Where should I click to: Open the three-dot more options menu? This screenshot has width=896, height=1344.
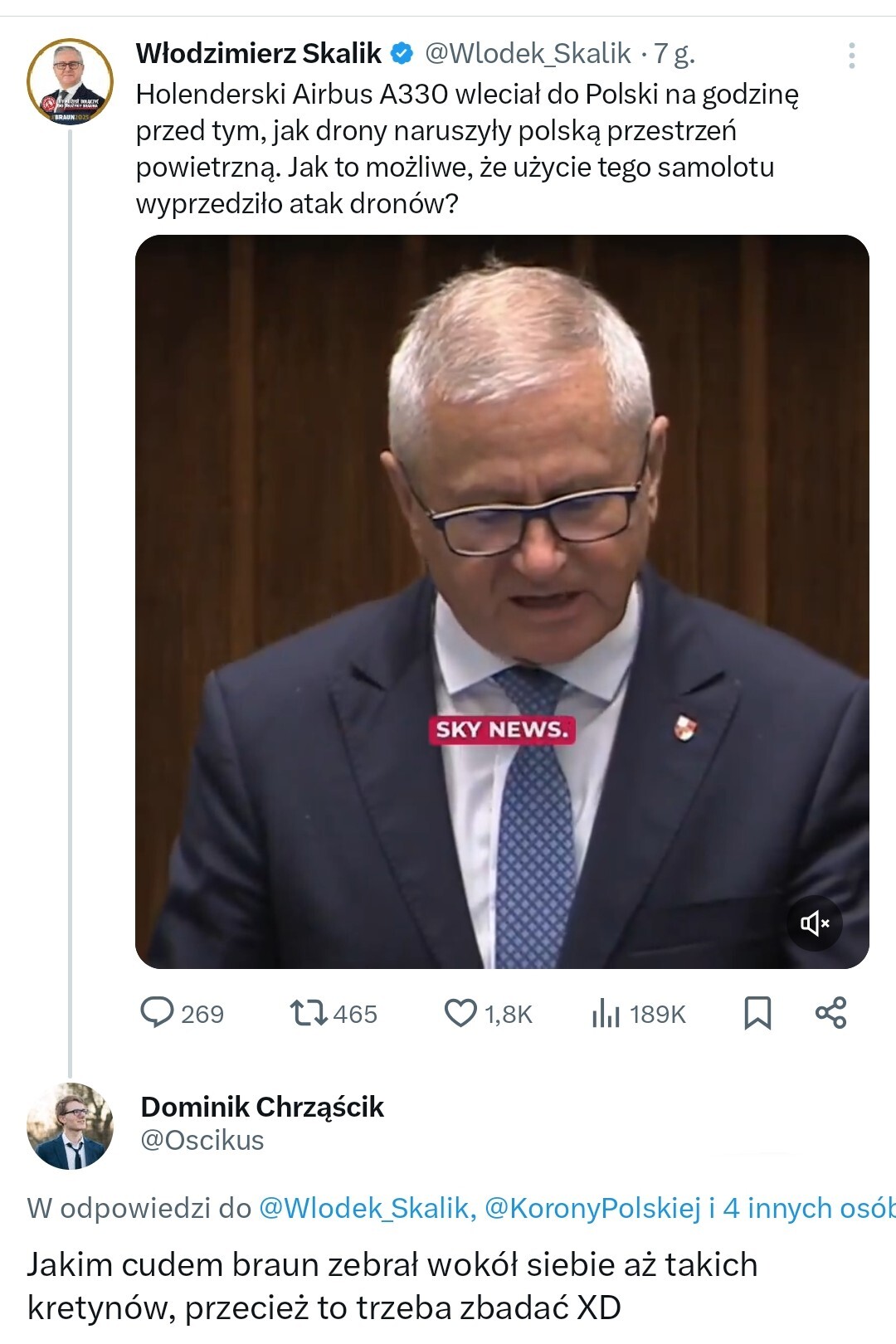point(851,56)
